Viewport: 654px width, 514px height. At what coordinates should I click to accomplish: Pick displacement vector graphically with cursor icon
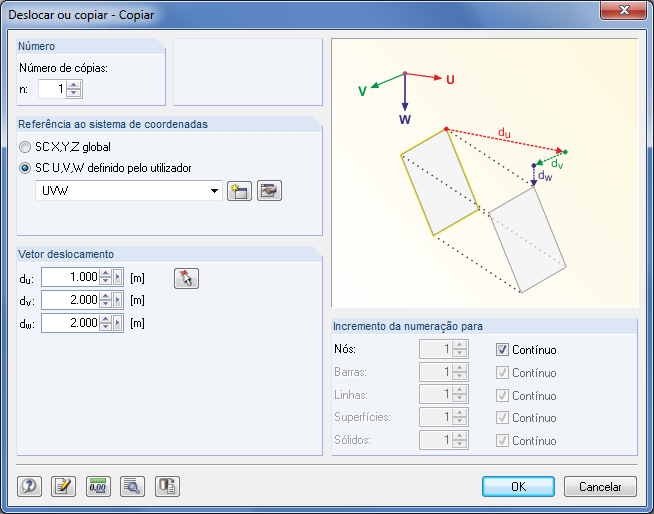(x=186, y=278)
